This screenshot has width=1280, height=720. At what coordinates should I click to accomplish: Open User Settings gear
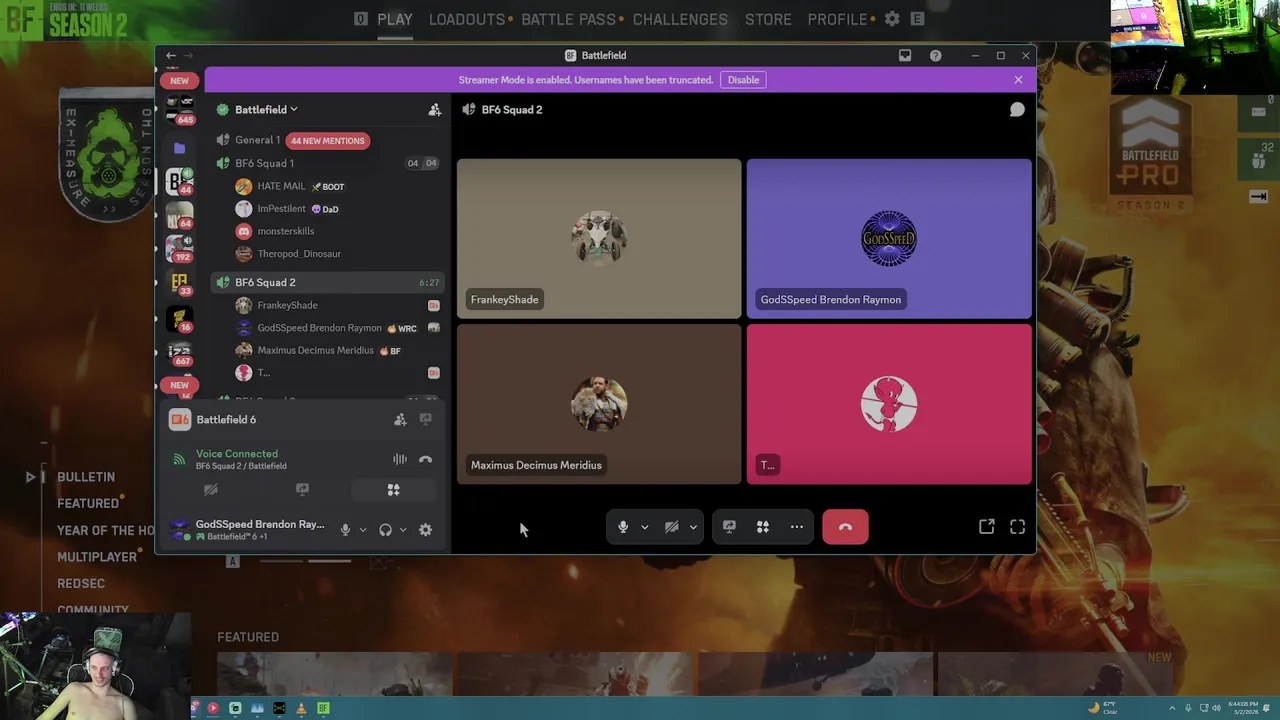pos(426,530)
